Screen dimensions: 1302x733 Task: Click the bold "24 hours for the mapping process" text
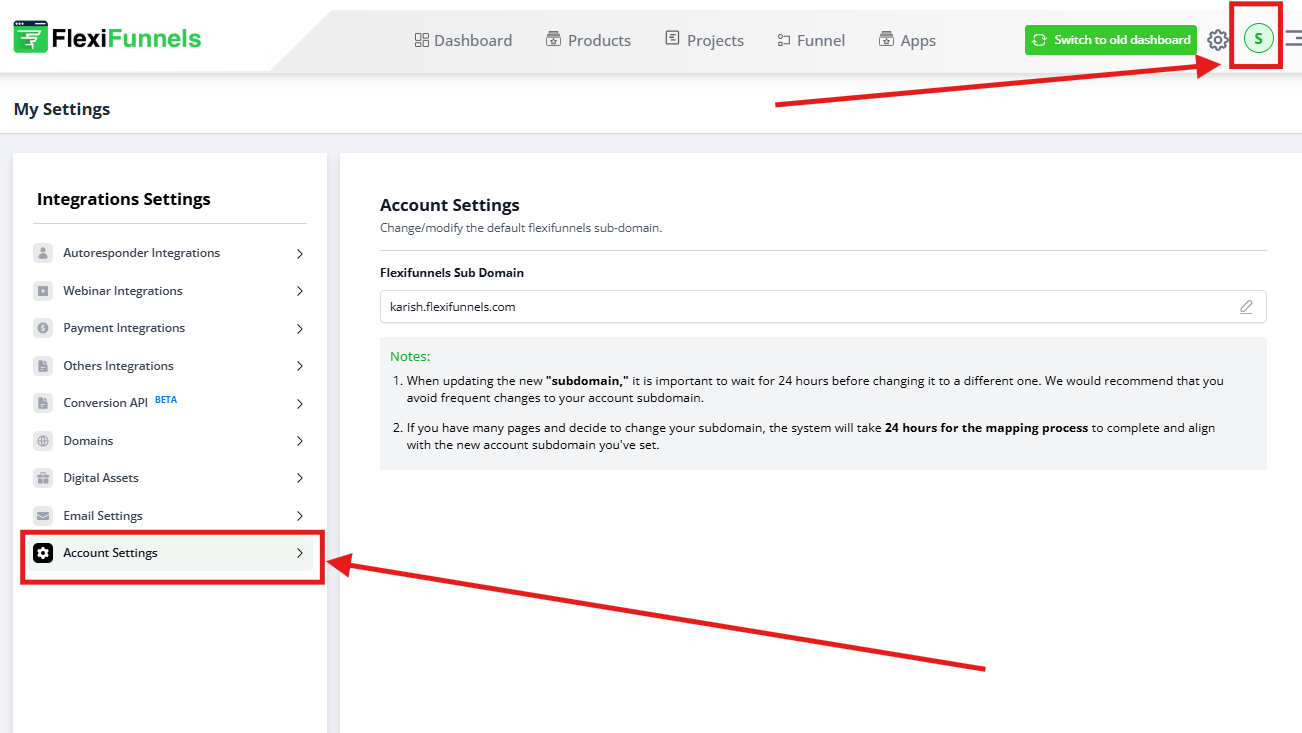(986, 427)
